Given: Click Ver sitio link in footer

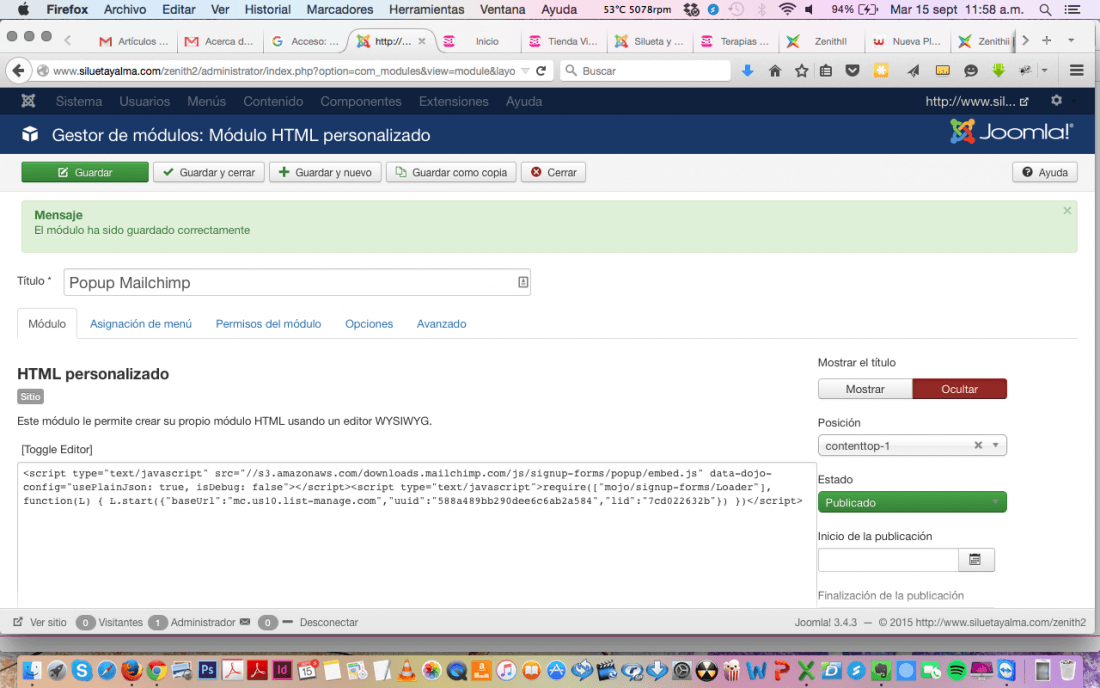Looking at the screenshot, I should pyautogui.click(x=40, y=622).
